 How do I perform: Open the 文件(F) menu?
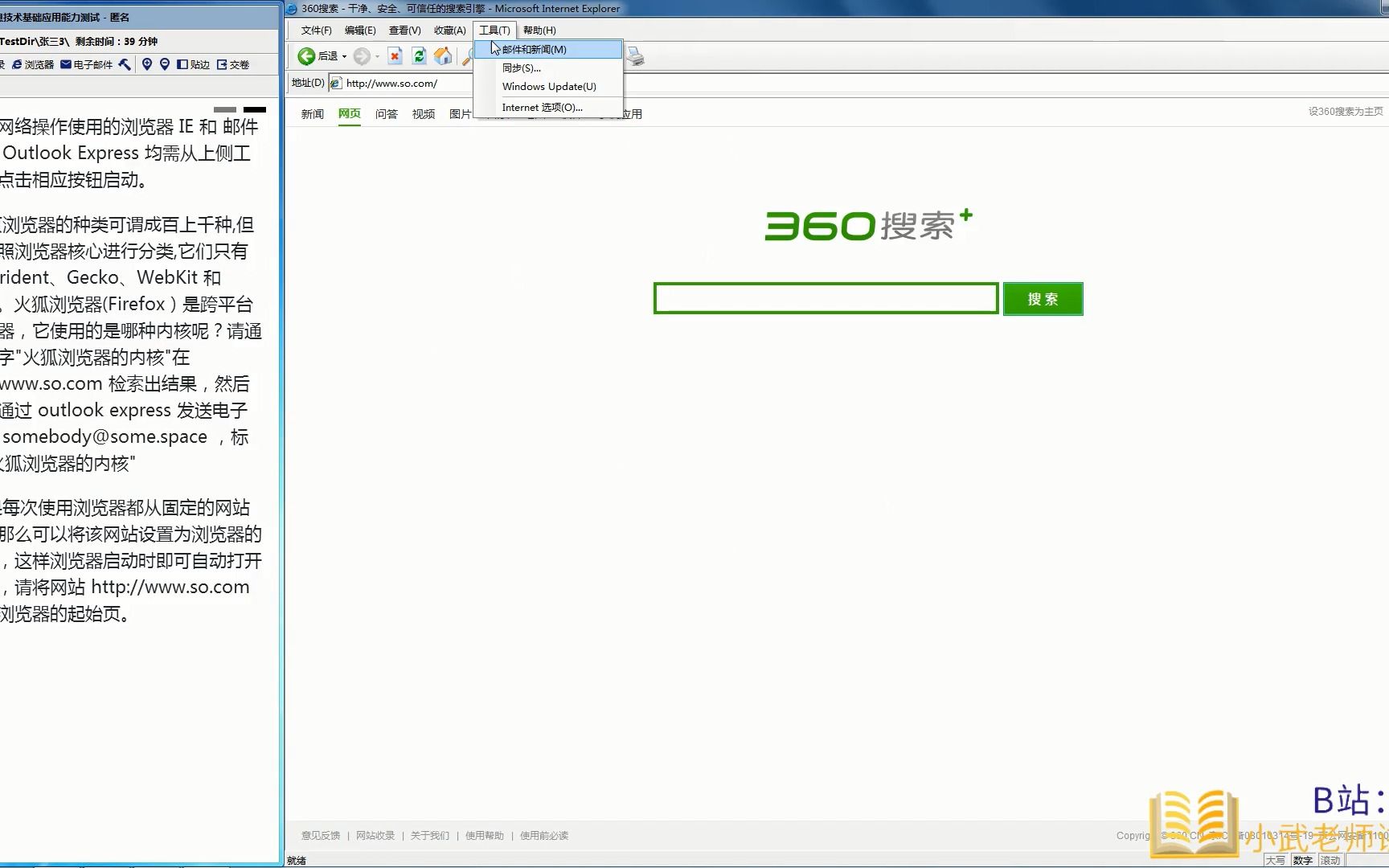click(316, 31)
